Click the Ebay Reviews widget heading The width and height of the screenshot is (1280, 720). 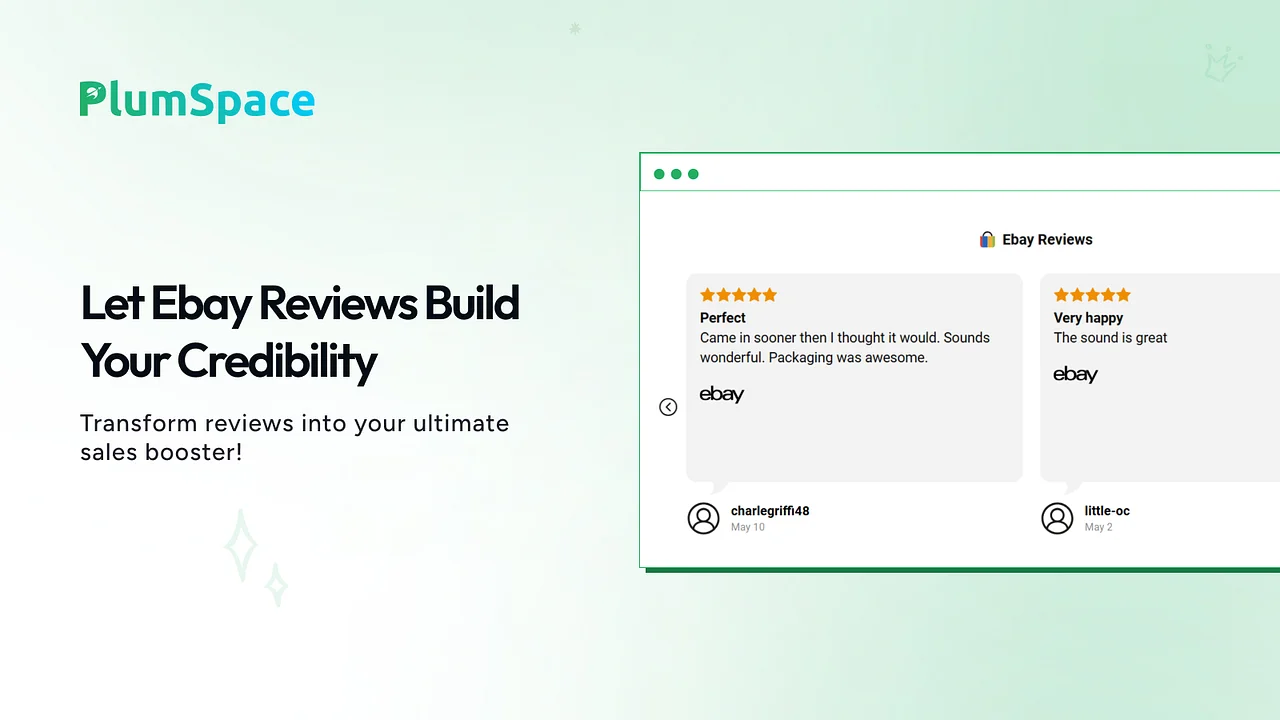pos(1047,239)
